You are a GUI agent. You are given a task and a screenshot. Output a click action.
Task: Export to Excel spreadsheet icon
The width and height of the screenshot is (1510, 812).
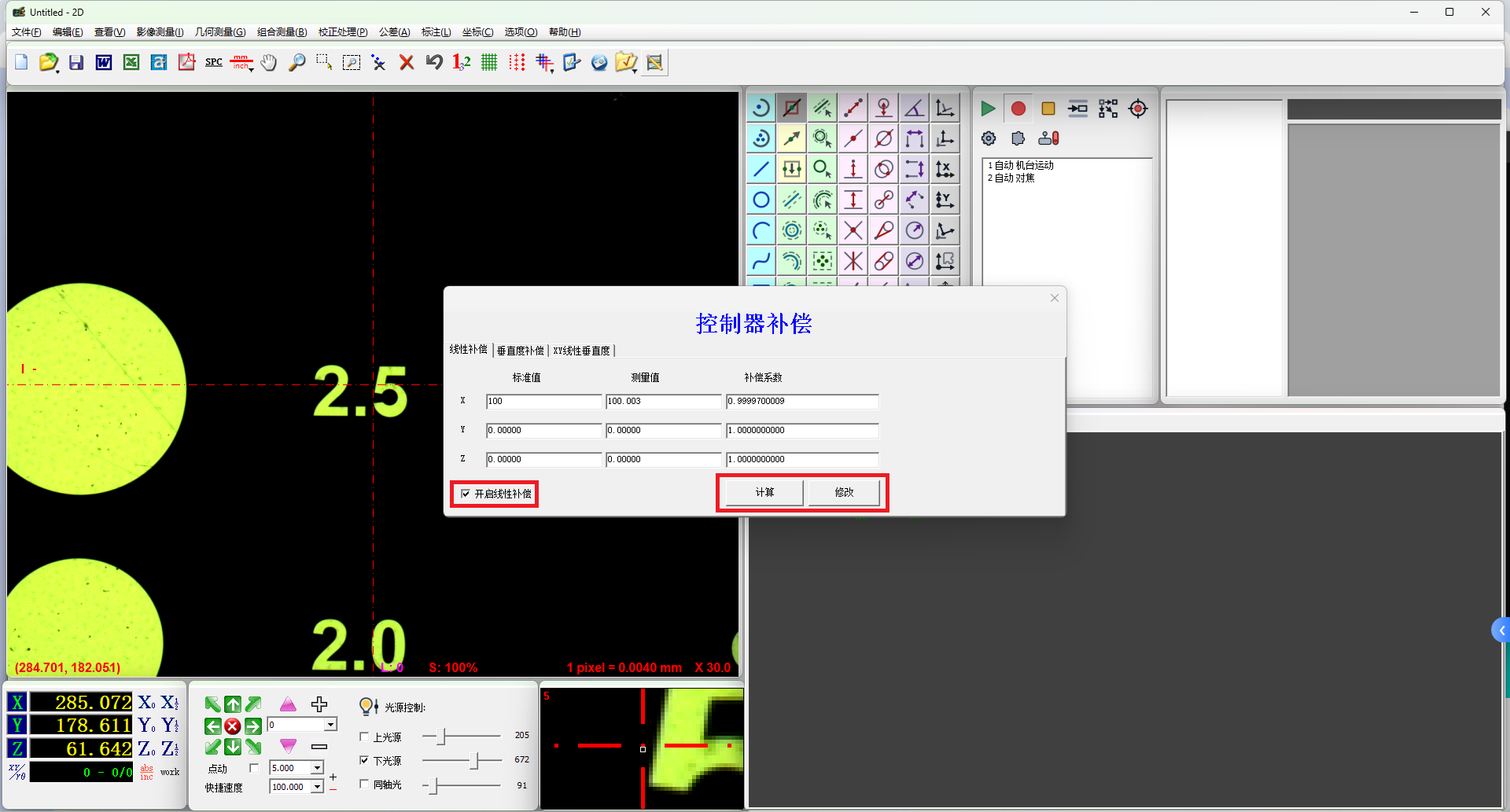point(131,62)
